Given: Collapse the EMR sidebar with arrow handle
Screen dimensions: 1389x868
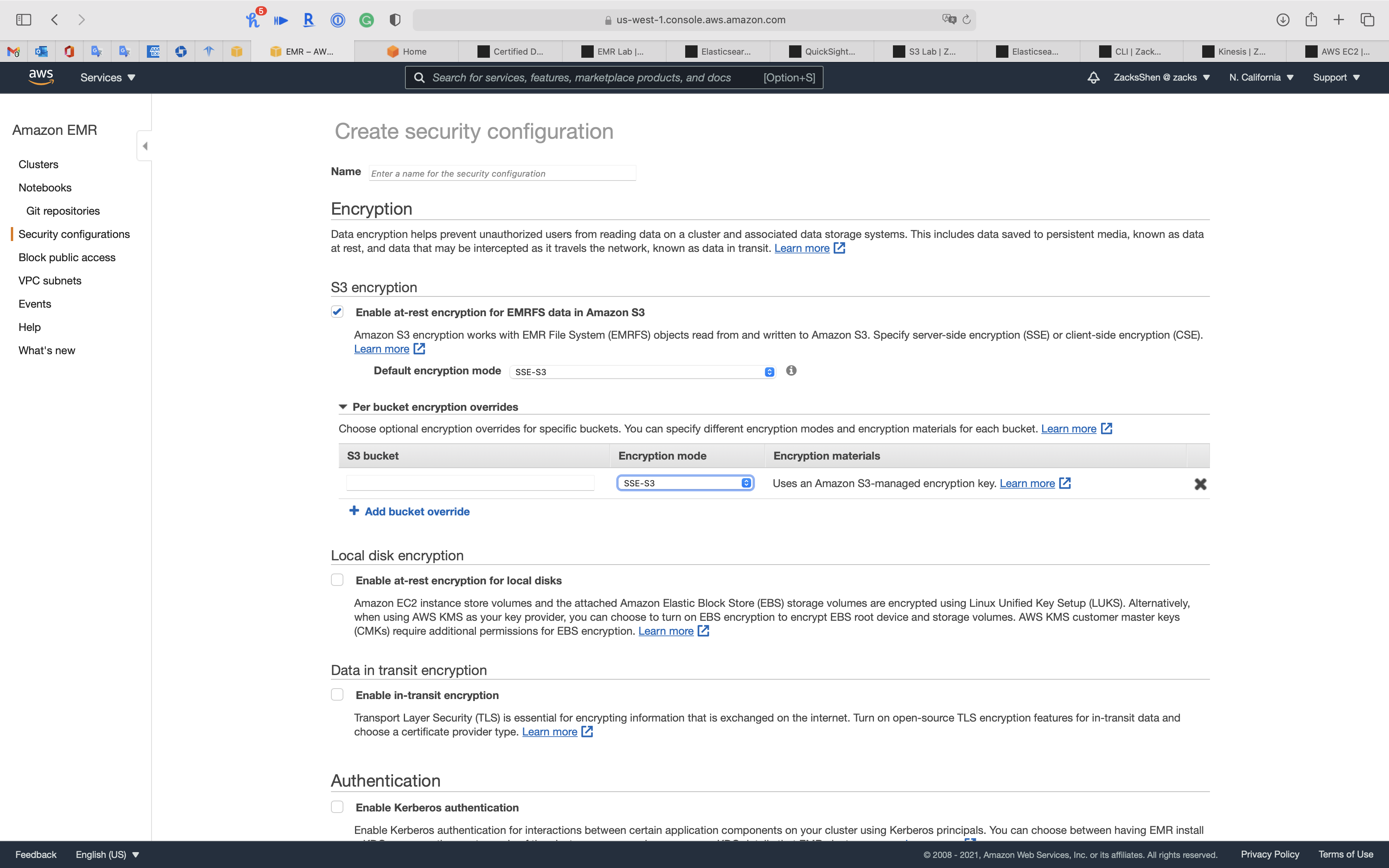Looking at the screenshot, I should 145,146.
